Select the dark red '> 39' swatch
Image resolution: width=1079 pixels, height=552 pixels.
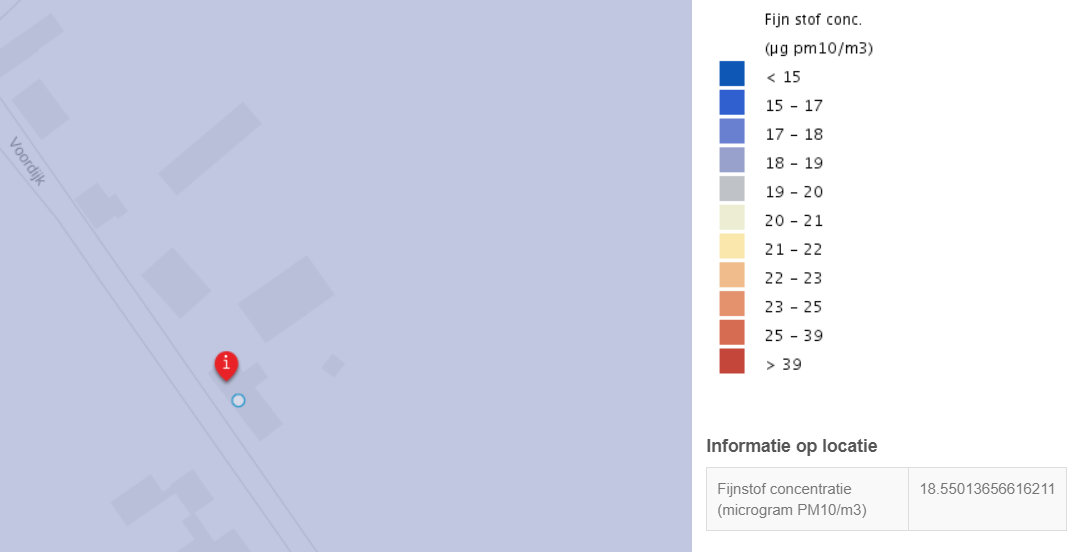pos(731,361)
